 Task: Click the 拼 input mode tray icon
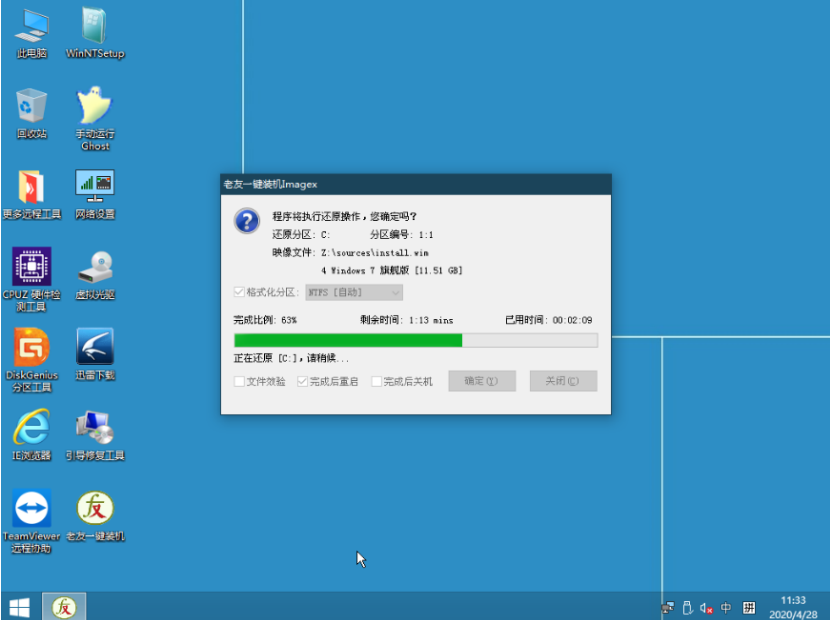[x=749, y=608]
